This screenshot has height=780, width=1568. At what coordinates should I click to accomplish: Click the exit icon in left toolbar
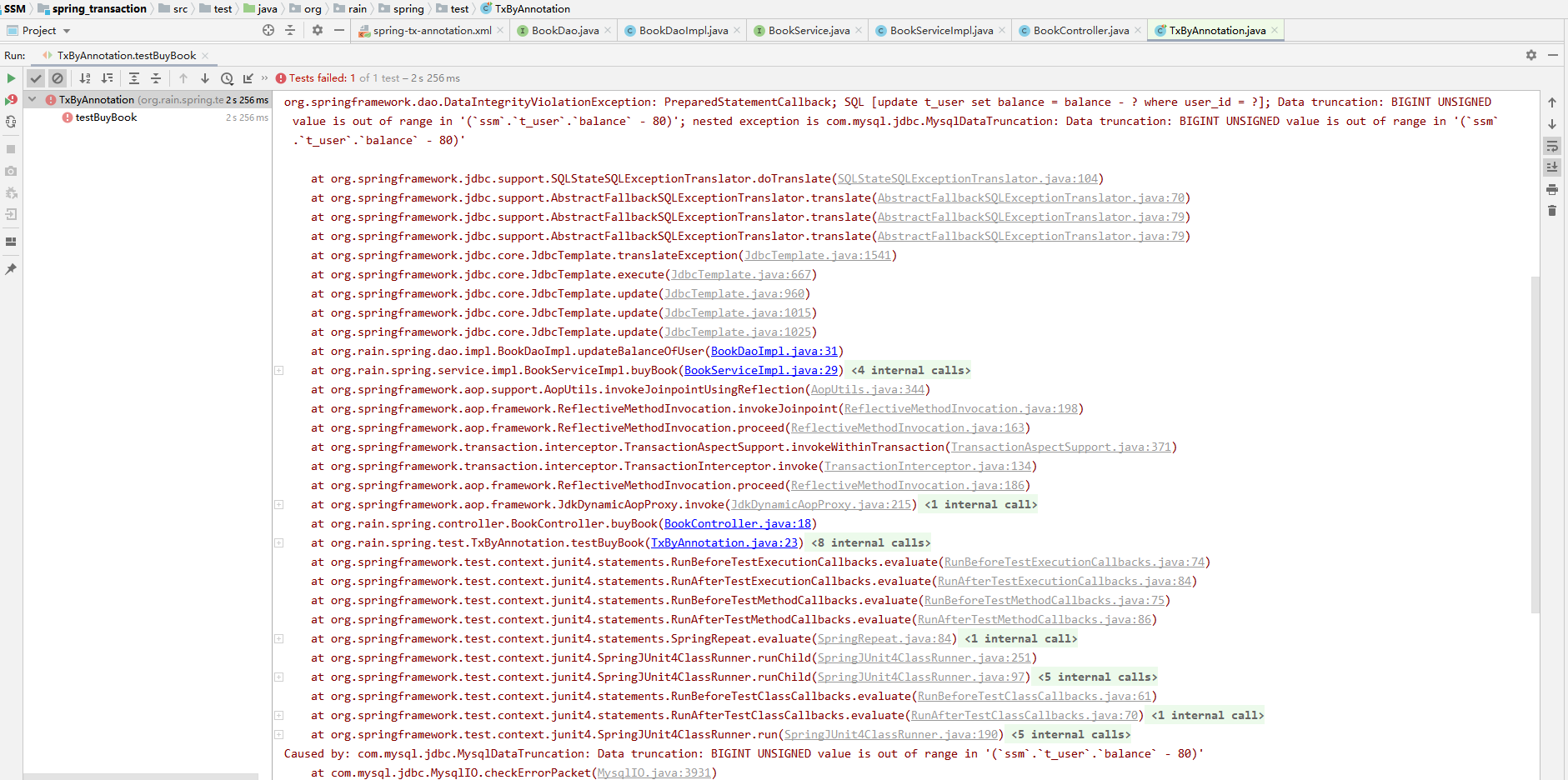pos(11,214)
